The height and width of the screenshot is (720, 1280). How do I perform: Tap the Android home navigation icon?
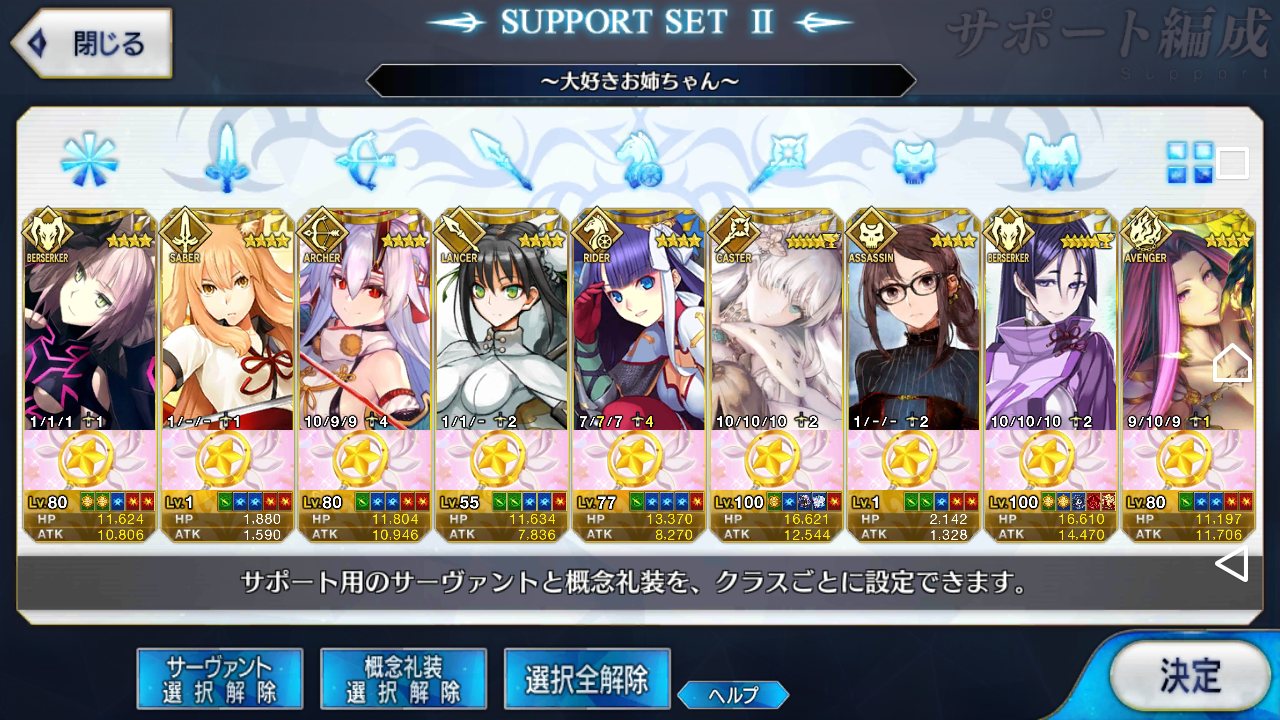1232,363
